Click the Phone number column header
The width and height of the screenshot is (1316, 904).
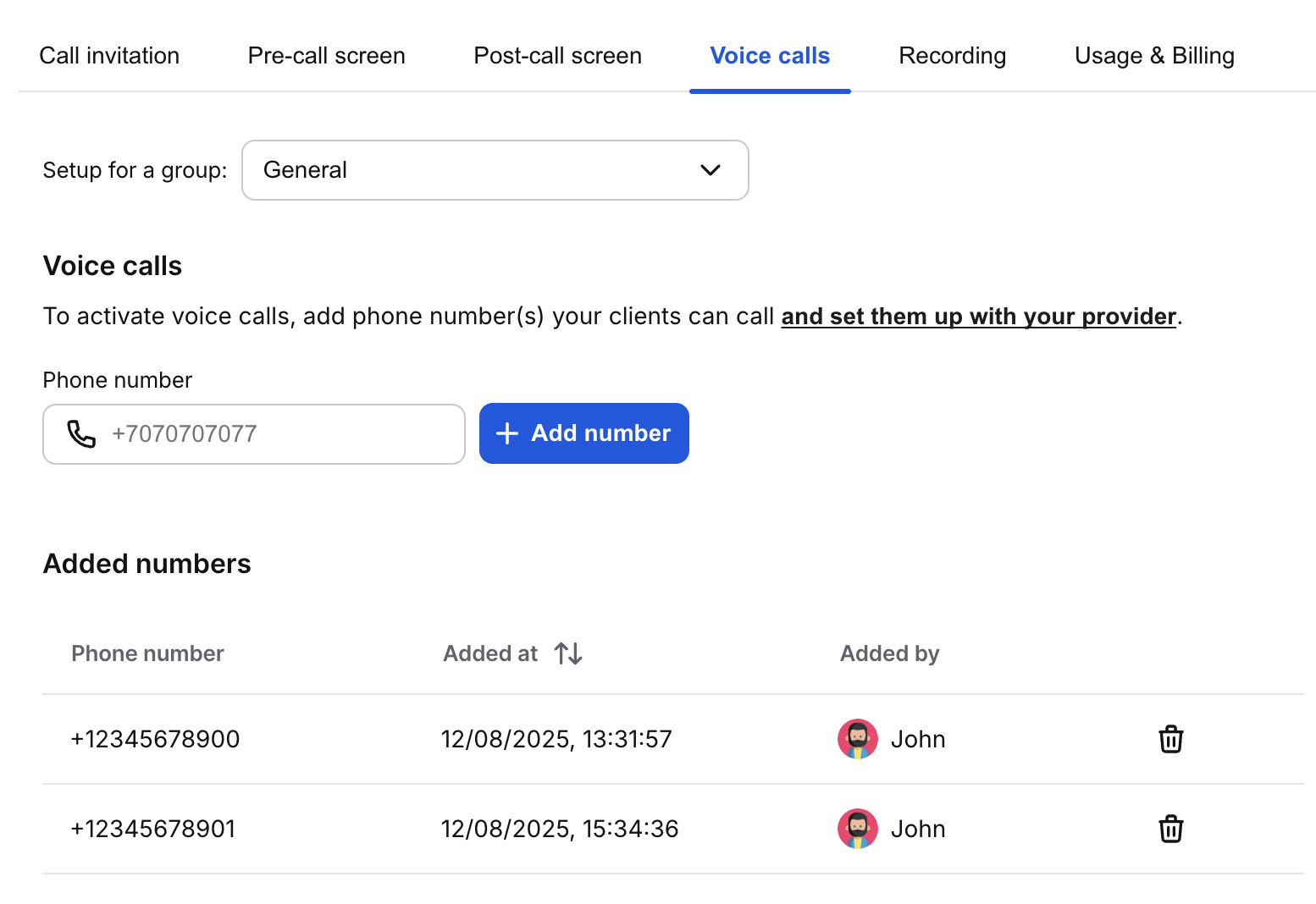(x=147, y=653)
